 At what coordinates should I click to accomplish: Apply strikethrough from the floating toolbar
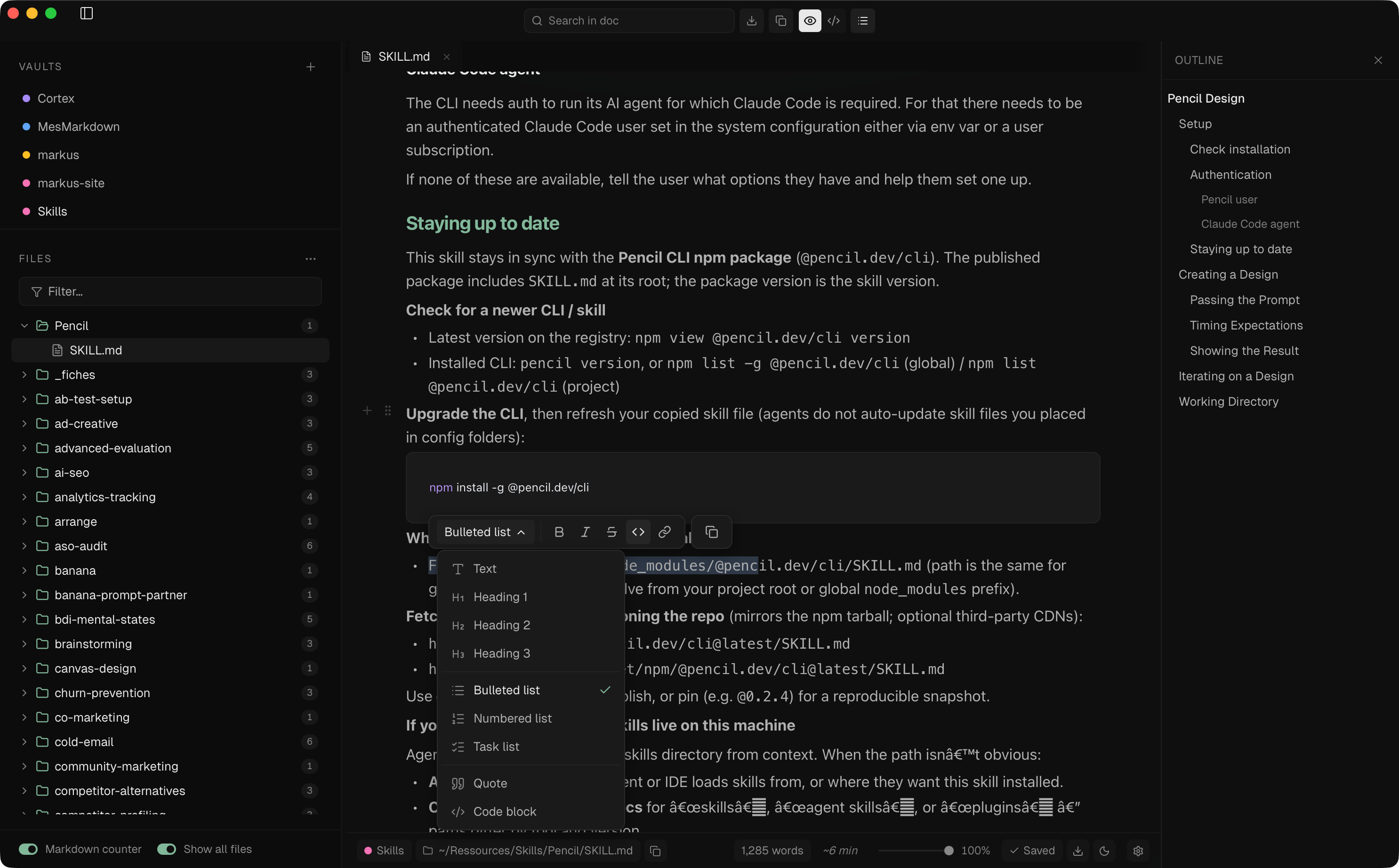[x=612, y=532]
